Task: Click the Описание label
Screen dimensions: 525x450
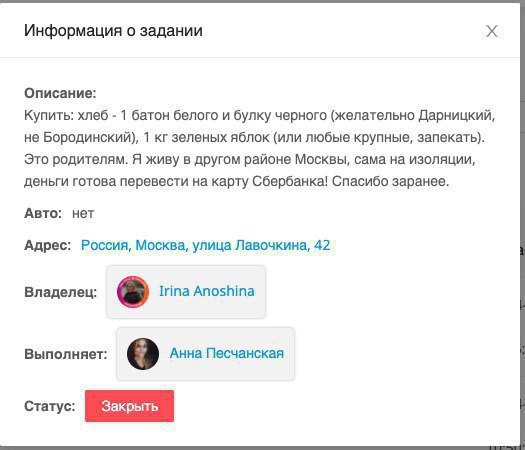Action: [x=60, y=93]
